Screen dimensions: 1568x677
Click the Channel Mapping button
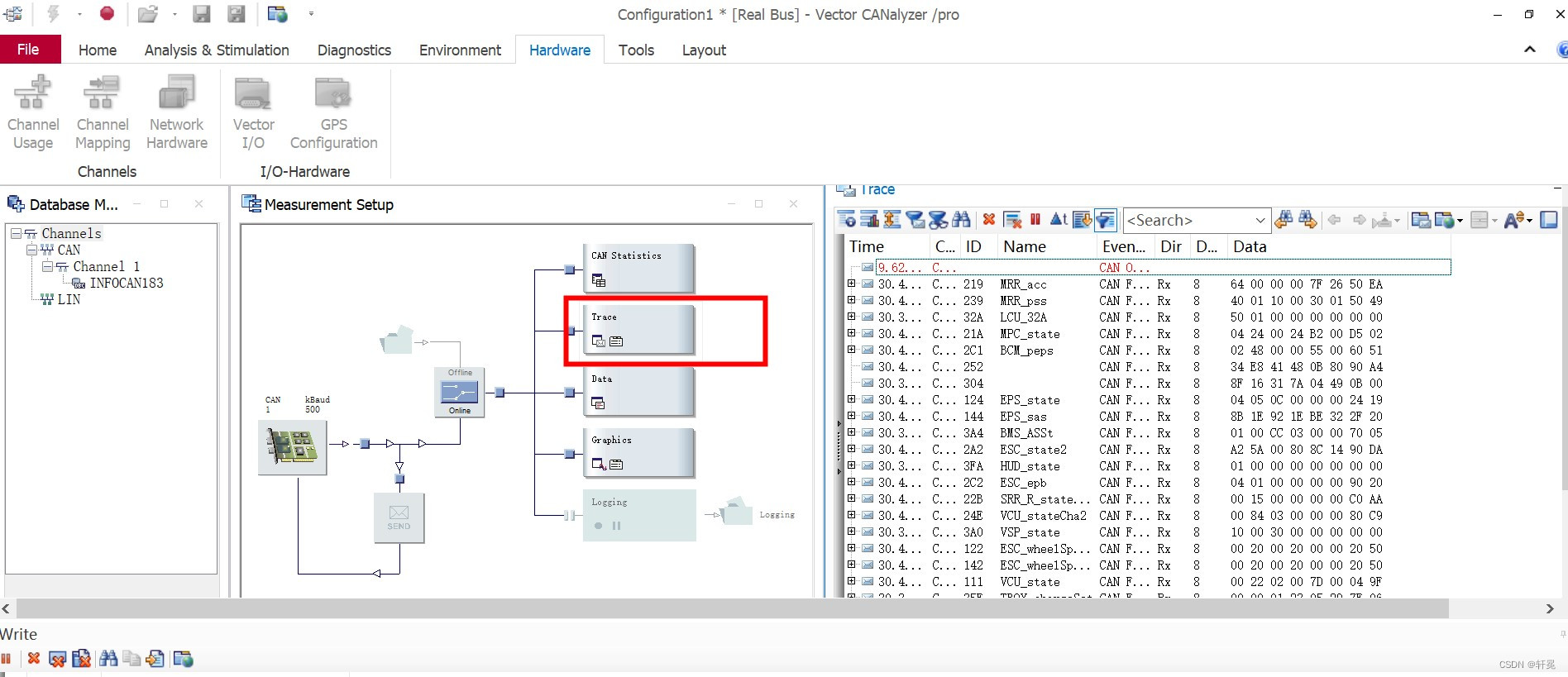click(x=103, y=112)
